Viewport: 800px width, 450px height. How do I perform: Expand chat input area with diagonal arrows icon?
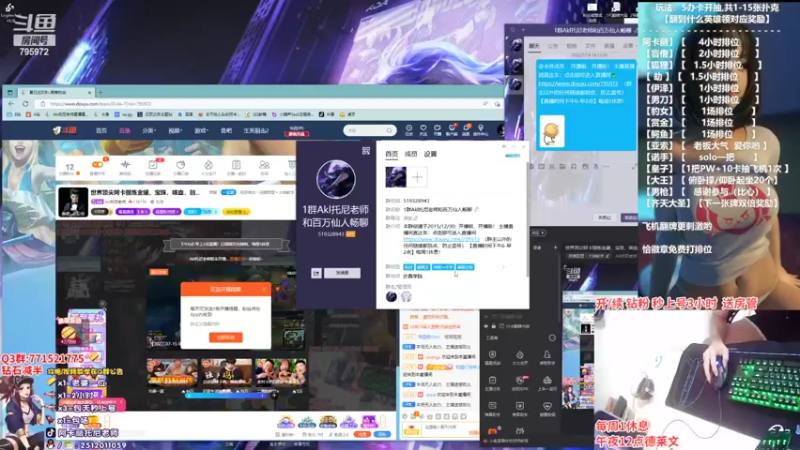point(634,166)
